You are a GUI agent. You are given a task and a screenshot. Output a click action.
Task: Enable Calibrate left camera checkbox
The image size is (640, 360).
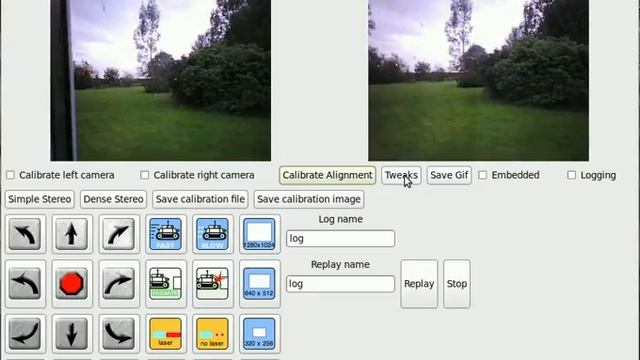(11, 175)
